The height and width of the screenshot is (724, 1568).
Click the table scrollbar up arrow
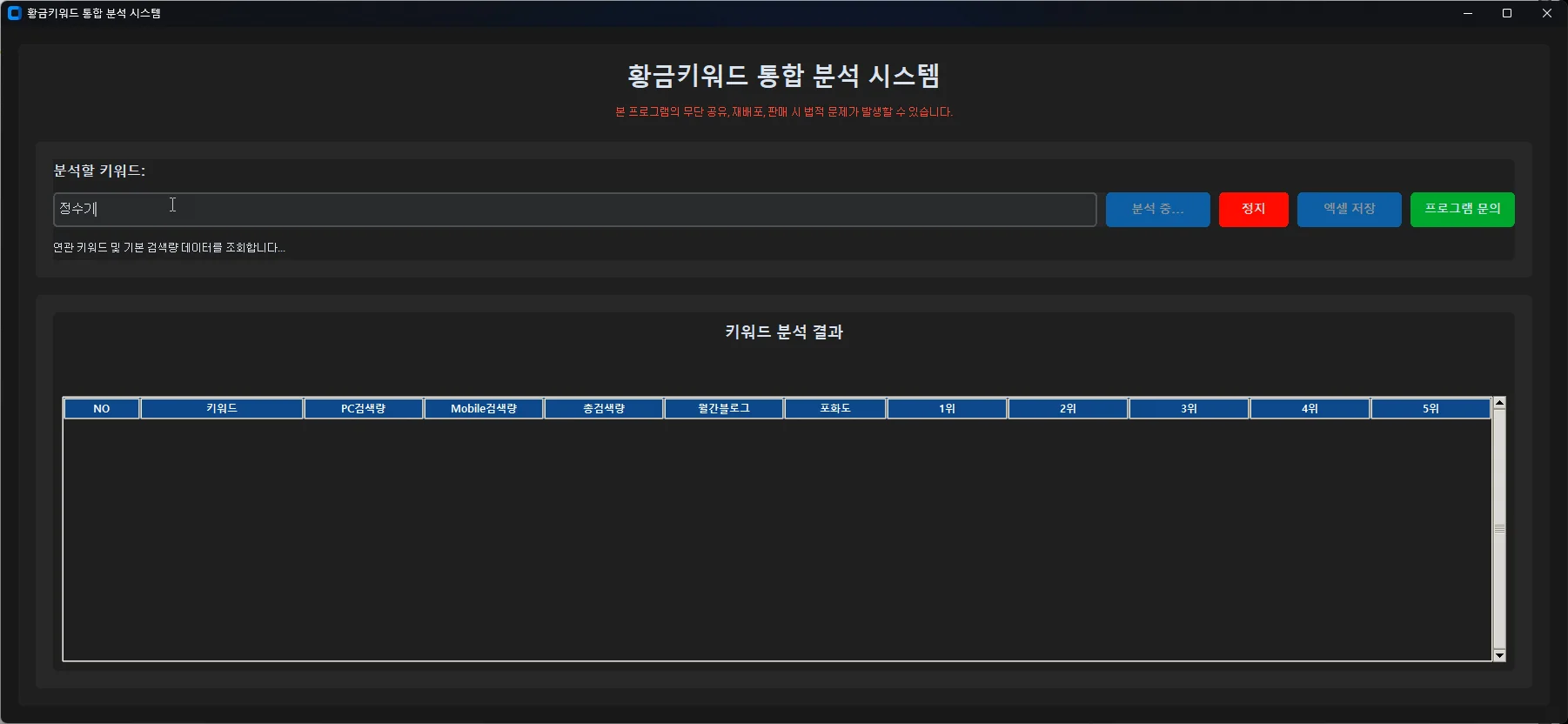click(1499, 403)
